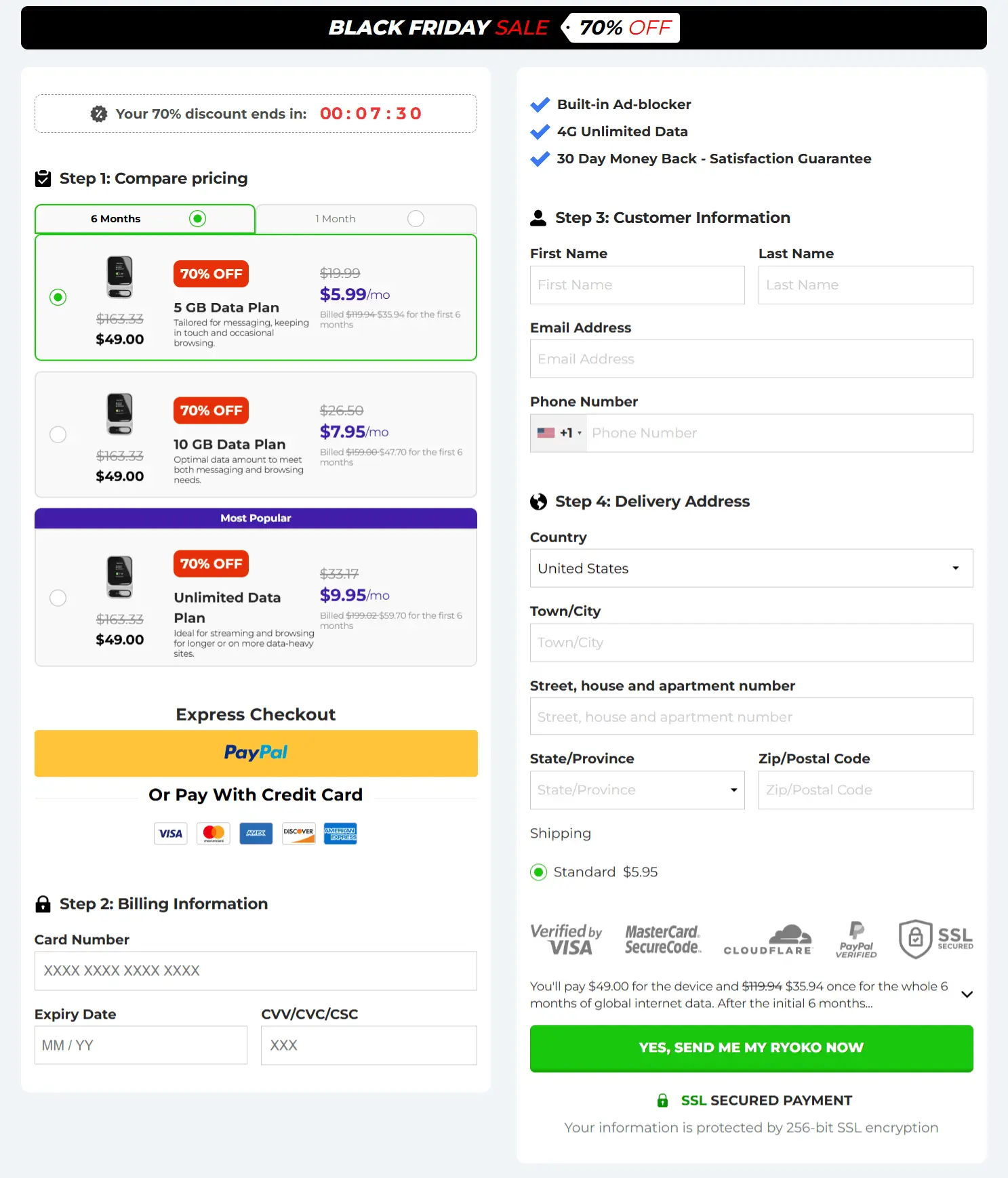The height and width of the screenshot is (1178, 1008).
Task: Click the SSL Secured shield badge
Action: pyautogui.click(x=936, y=939)
